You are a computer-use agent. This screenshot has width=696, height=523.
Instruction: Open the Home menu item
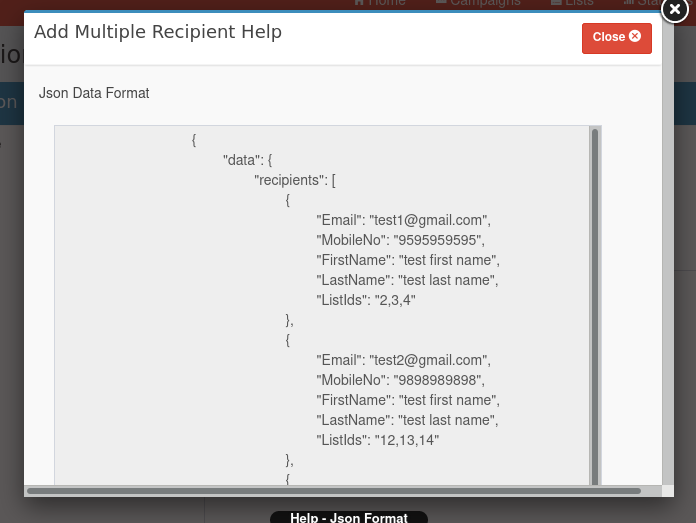386,3
